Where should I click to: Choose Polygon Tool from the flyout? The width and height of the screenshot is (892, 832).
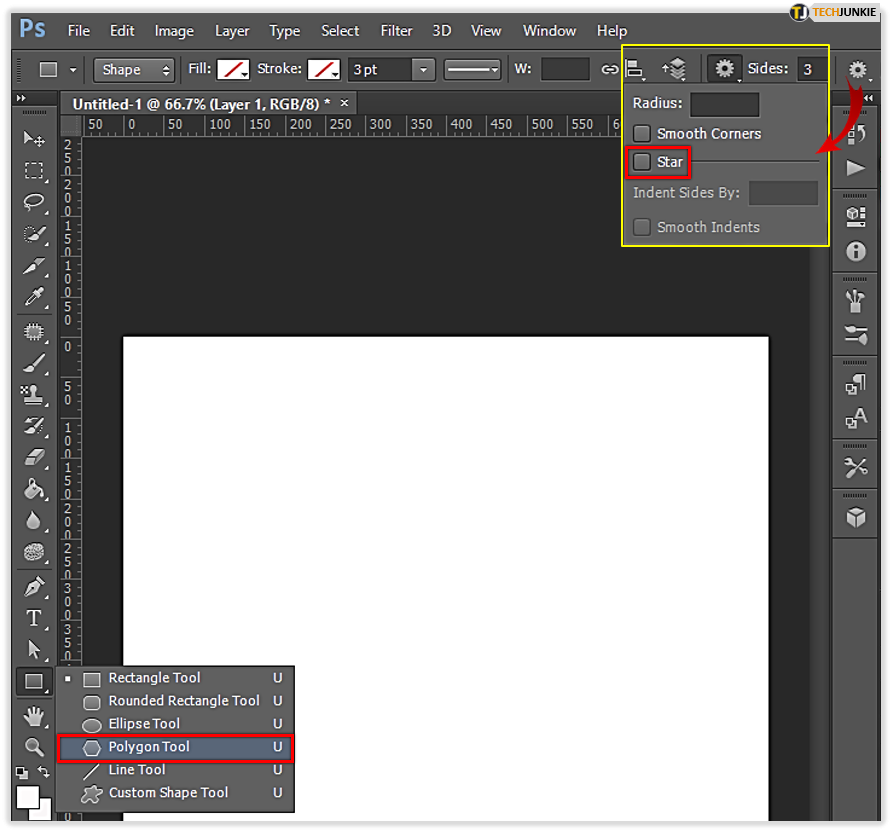[x=175, y=747]
